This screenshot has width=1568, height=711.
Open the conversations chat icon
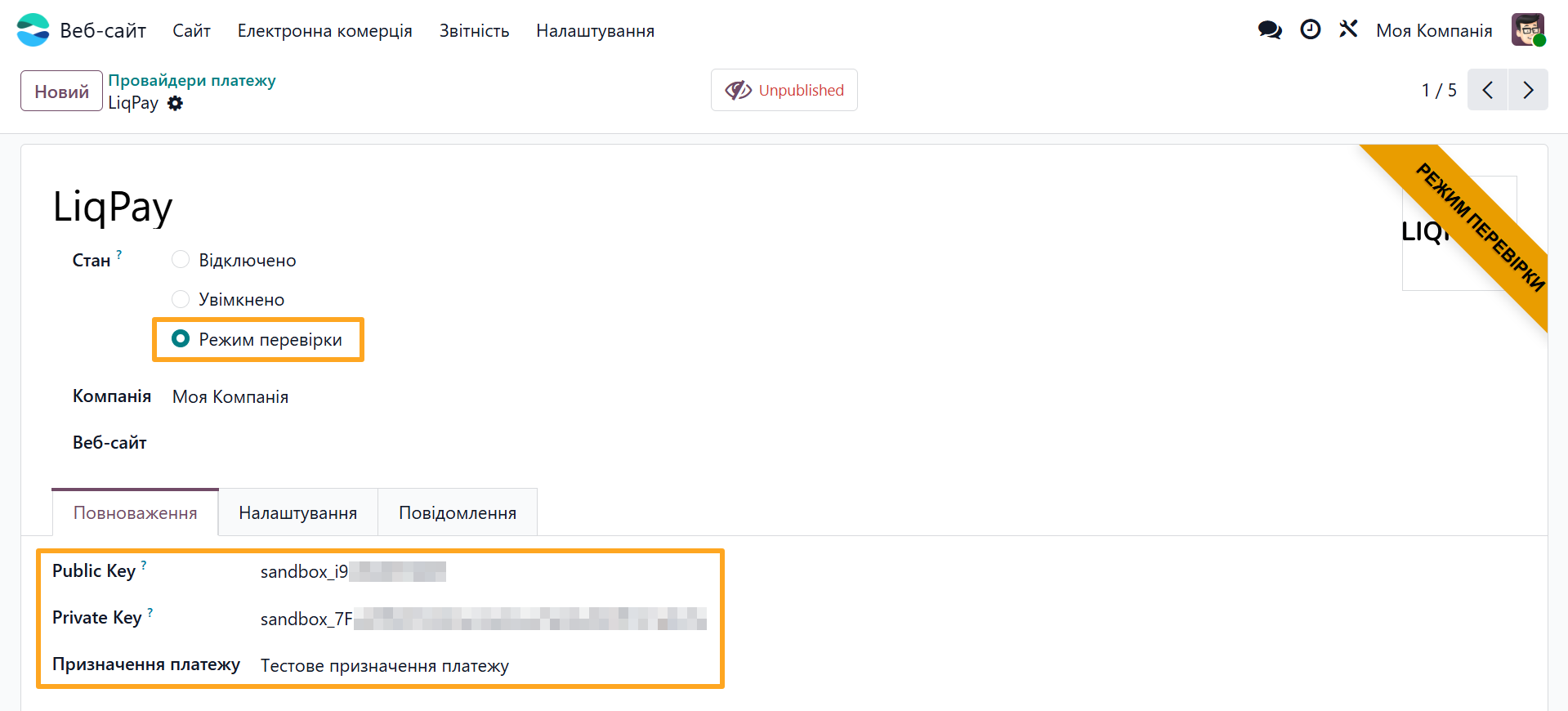(x=1270, y=30)
